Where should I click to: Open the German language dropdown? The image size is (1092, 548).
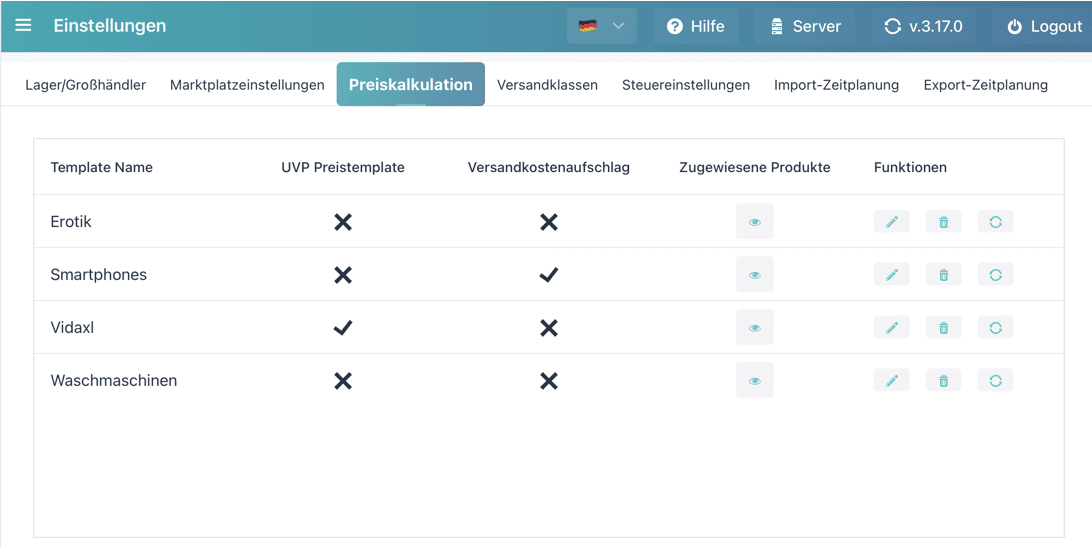[x=601, y=26]
